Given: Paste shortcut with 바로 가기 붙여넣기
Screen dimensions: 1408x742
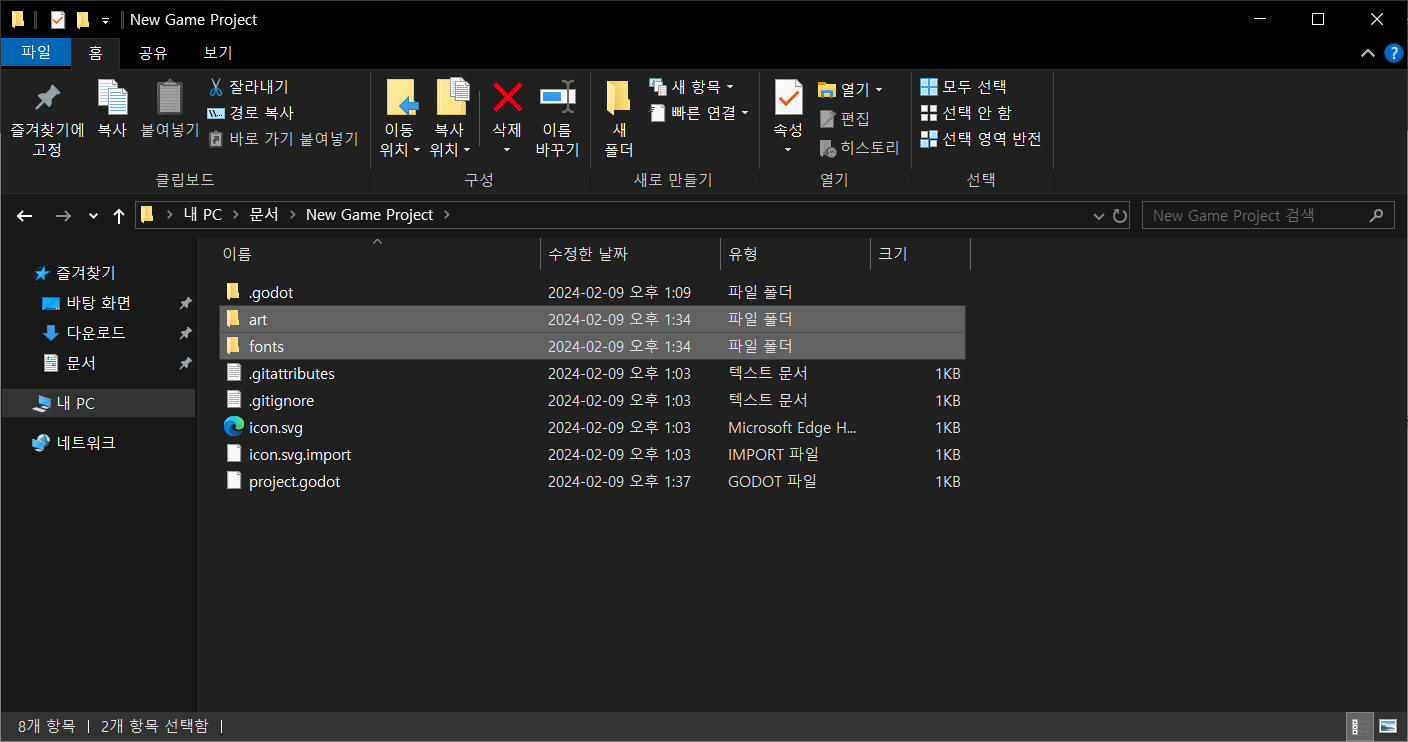Looking at the screenshot, I should [283, 139].
